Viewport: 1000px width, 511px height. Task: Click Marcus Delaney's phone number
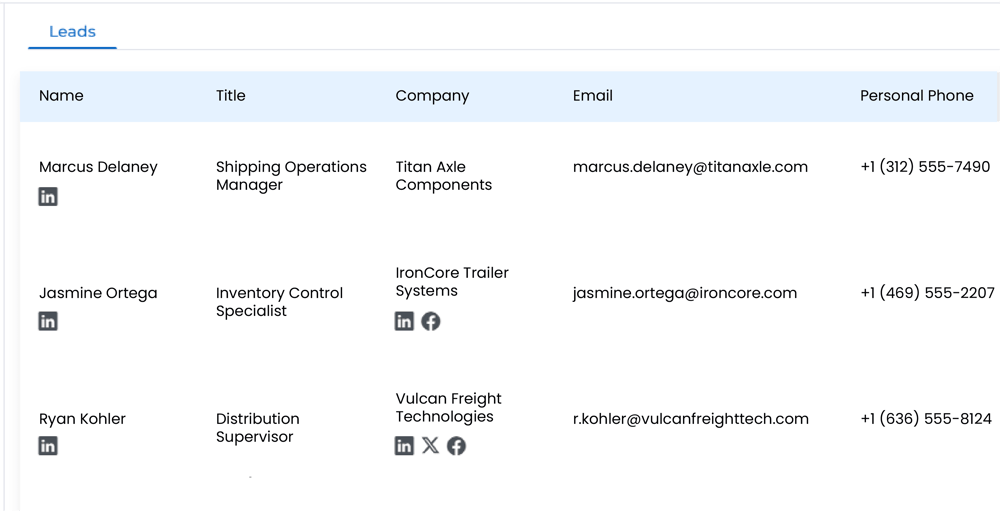925,167
